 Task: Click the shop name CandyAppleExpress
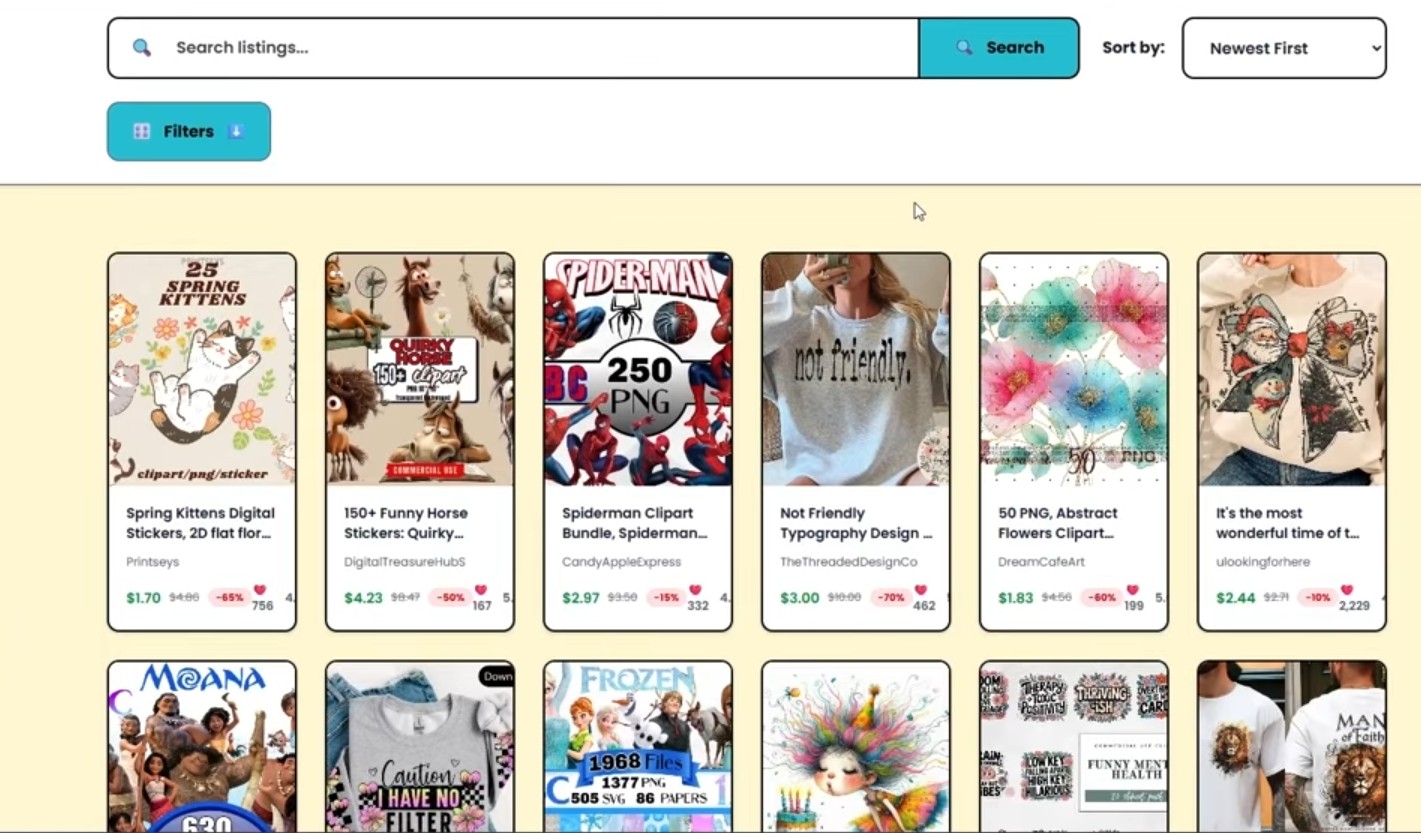621,562
